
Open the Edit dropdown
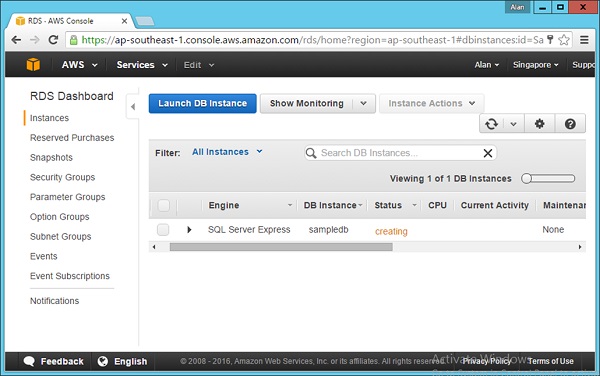tap(199, 65)
